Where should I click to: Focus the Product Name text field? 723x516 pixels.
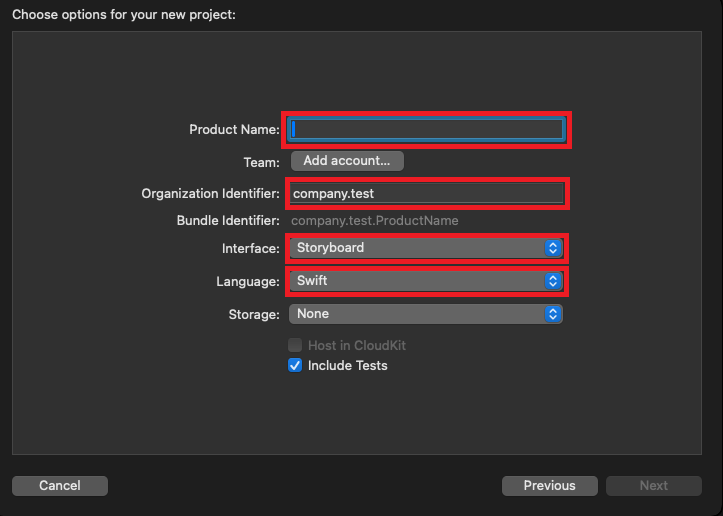click(x=427, y=129)
